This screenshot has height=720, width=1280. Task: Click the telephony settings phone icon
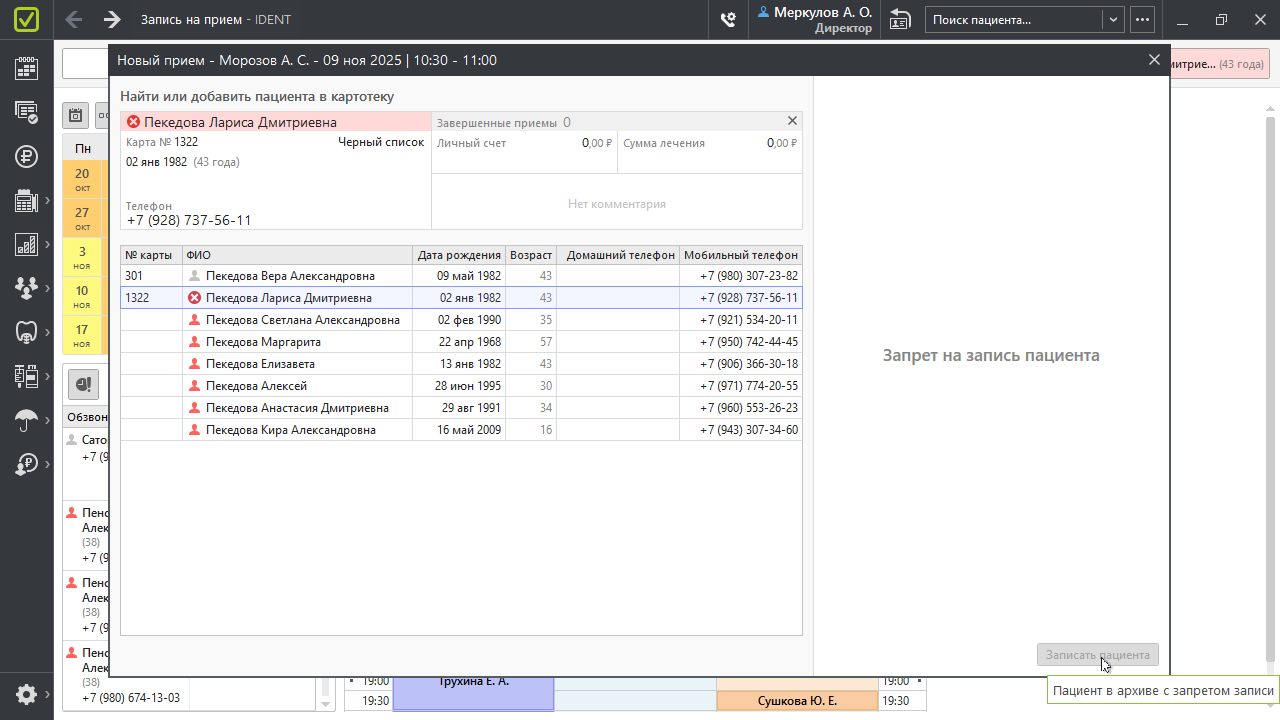[729, 19]
